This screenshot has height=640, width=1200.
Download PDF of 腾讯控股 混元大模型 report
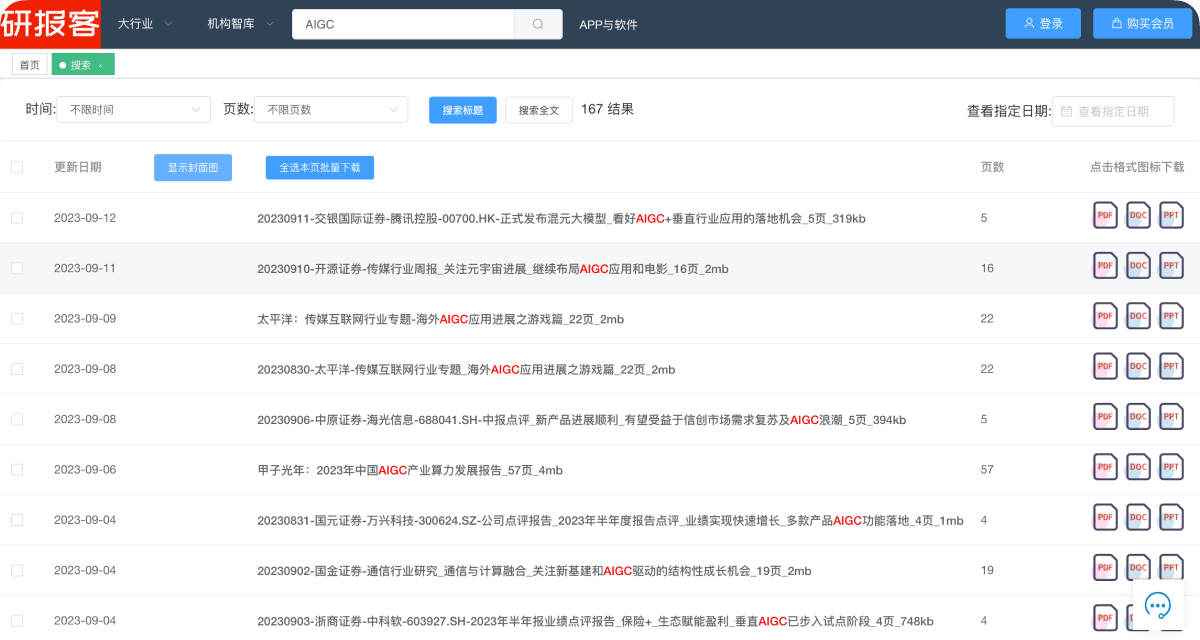tap(1105, 215)
